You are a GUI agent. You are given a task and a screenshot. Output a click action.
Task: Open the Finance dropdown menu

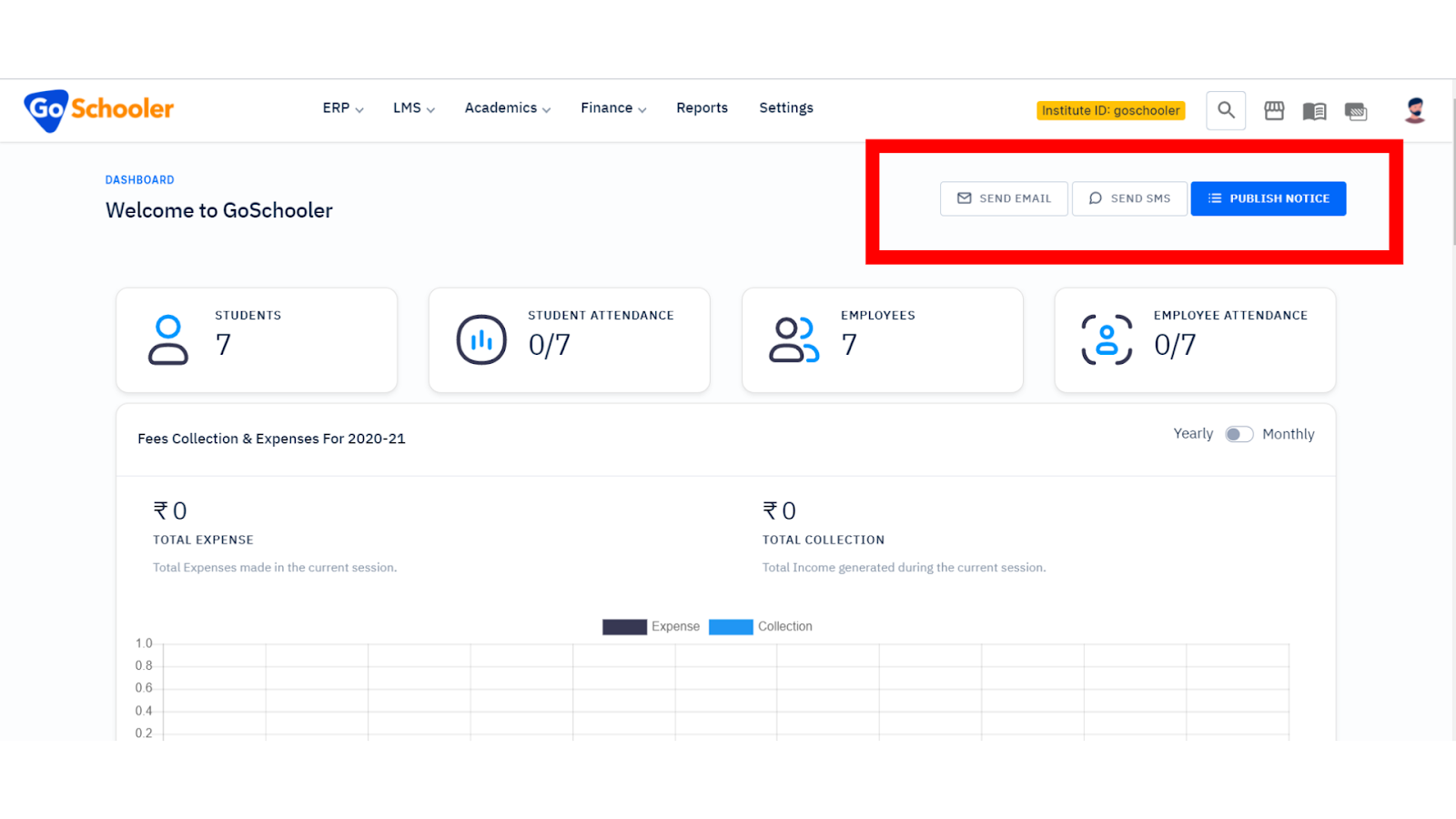coord(613,108)
